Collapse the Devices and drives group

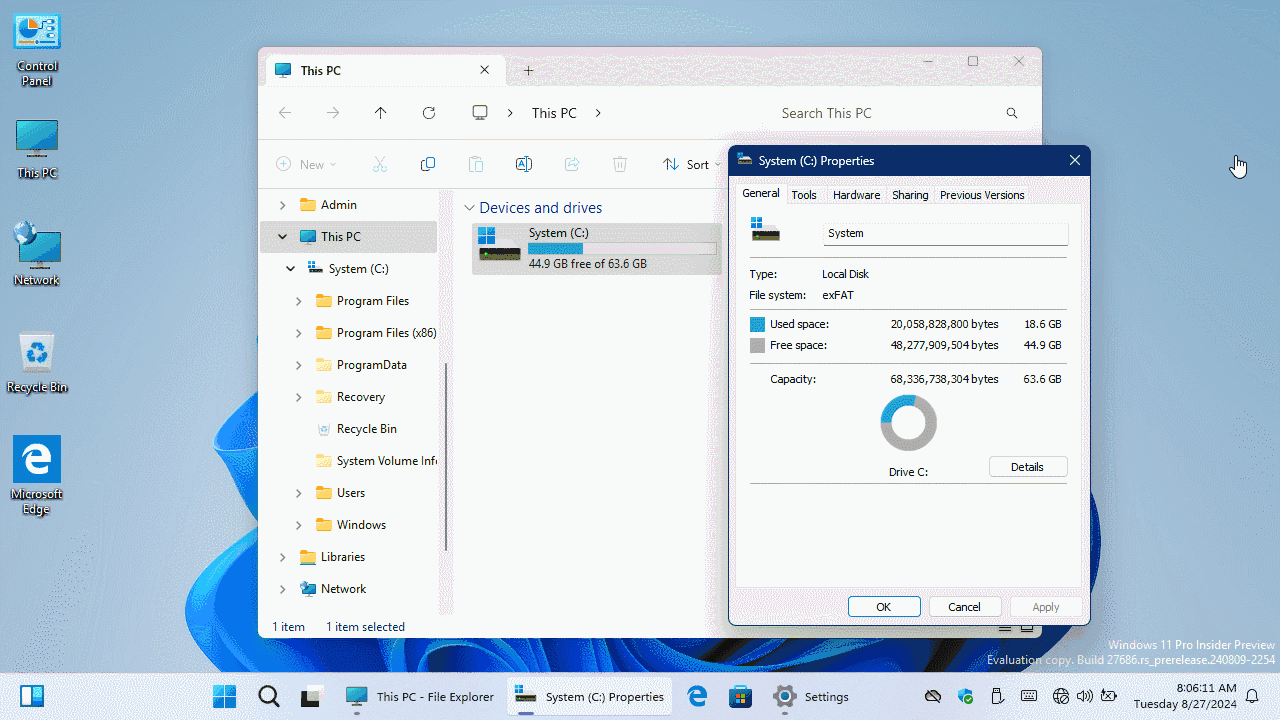(x=469, y=208)
